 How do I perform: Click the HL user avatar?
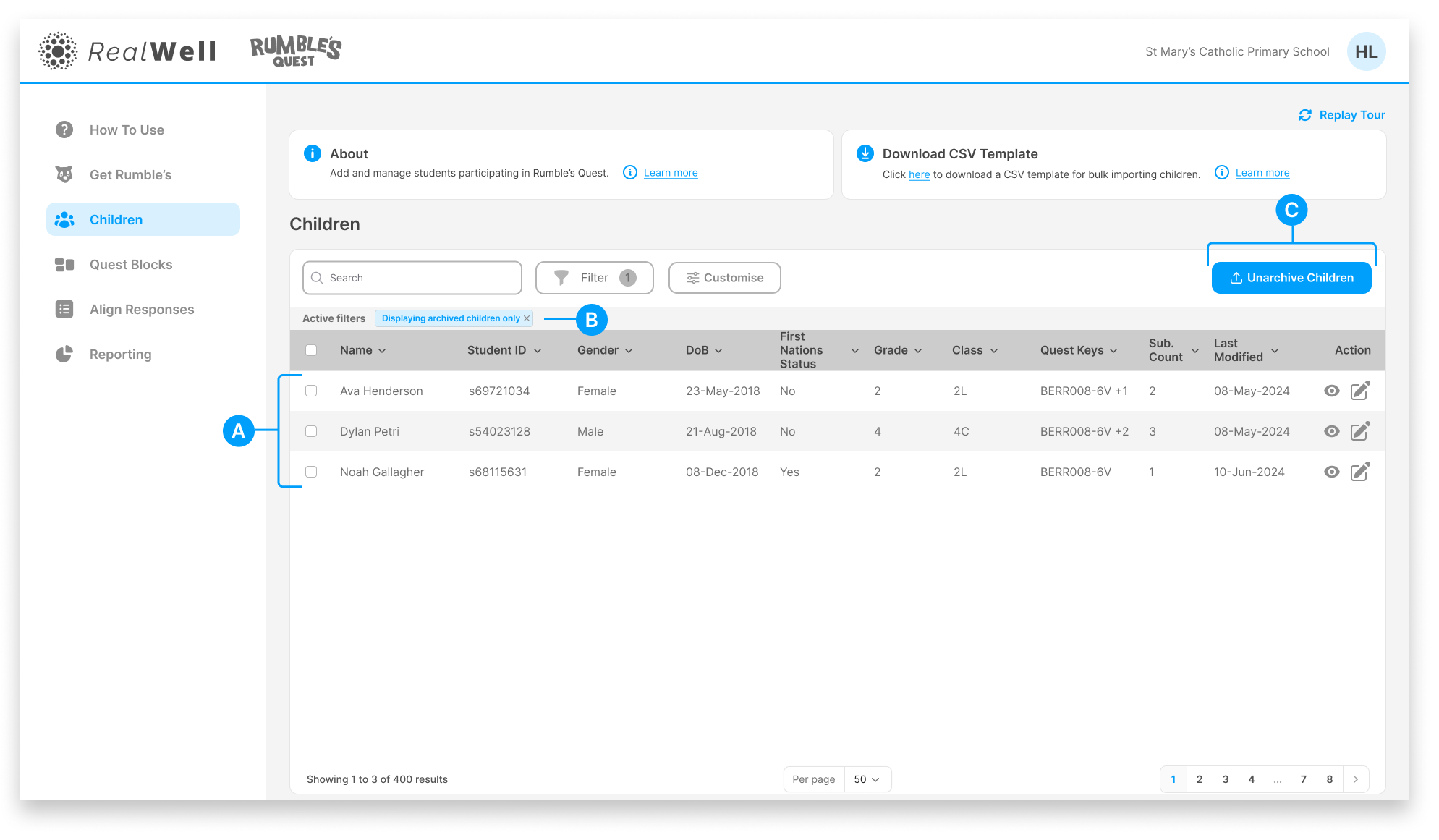tap(1366, 51)
